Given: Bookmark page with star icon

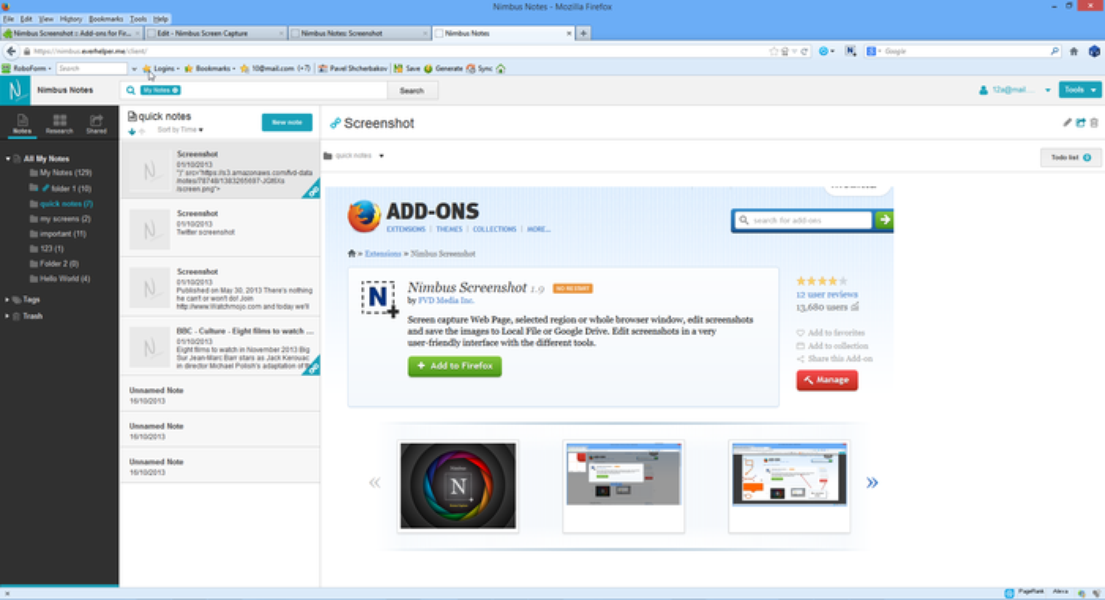Looking at the screenshot, I should (774, 51).
